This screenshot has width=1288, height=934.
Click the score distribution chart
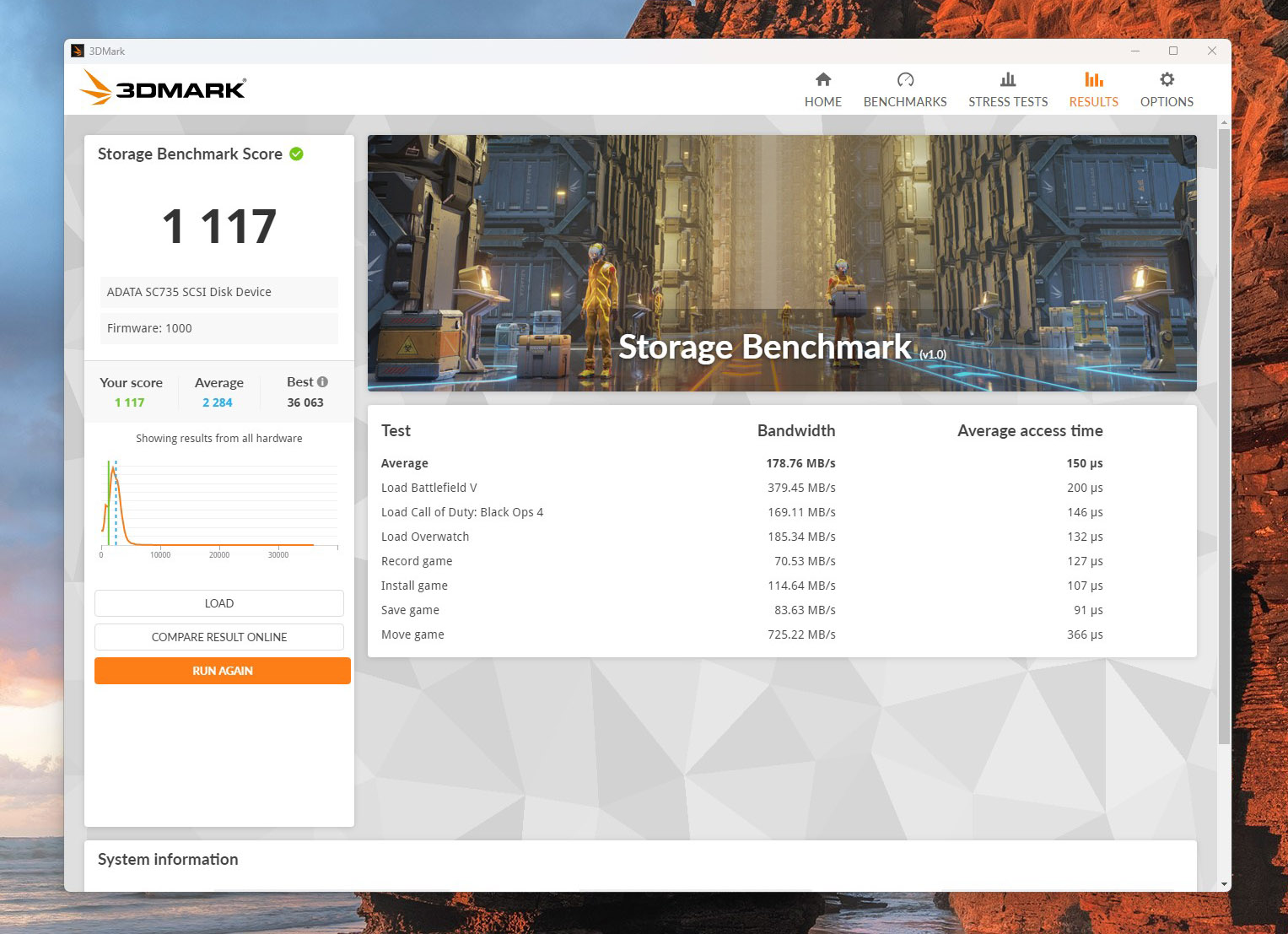click(219, 506)
